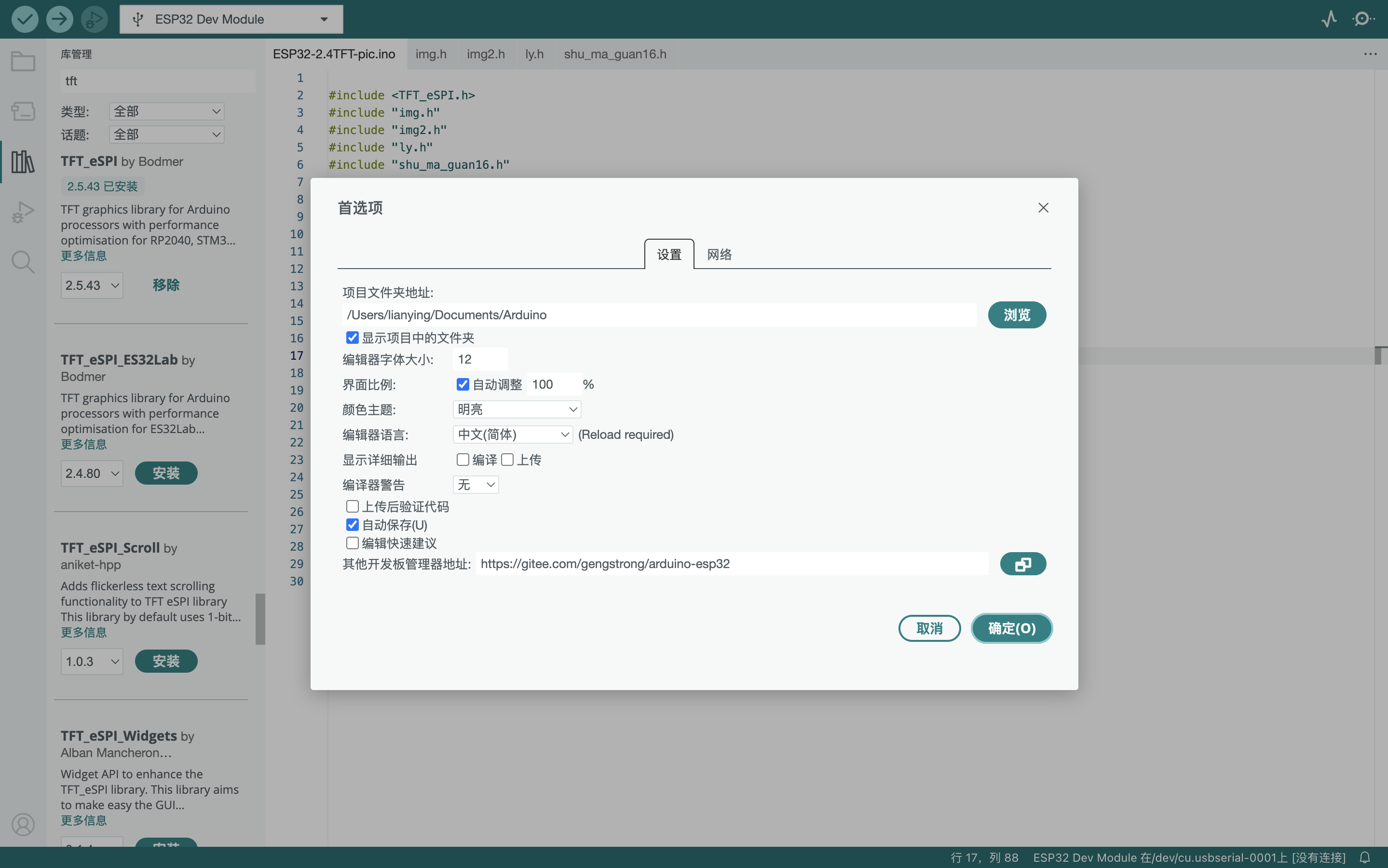The image size is (1388, 868).
Task: Toggle 自动保存(U) checkbox
Action: pyautogui.click(x=353, y=525)
